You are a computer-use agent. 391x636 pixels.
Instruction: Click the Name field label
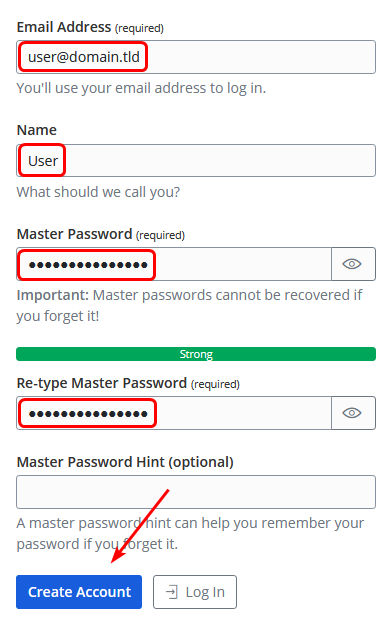(x=37, y=130)
